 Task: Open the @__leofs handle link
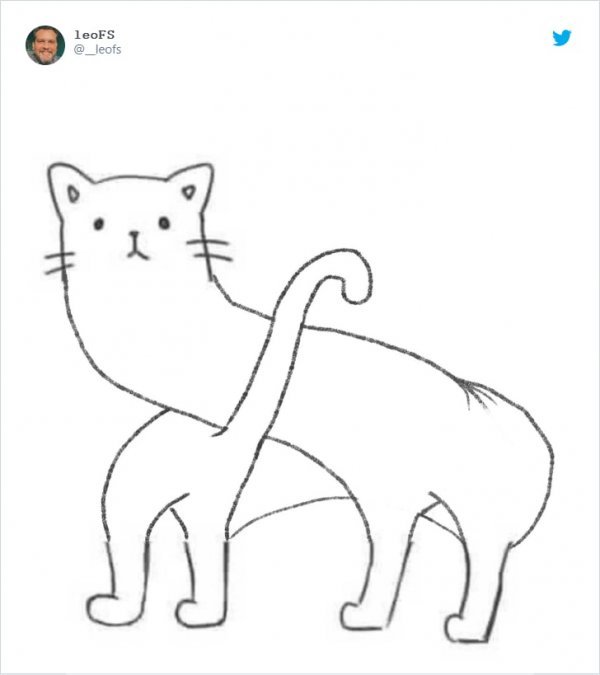click(x=97, y=50)
